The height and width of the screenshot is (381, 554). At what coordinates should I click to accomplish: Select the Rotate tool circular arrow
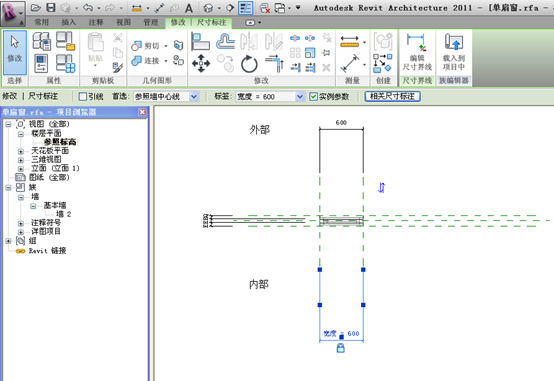point(249,64)
